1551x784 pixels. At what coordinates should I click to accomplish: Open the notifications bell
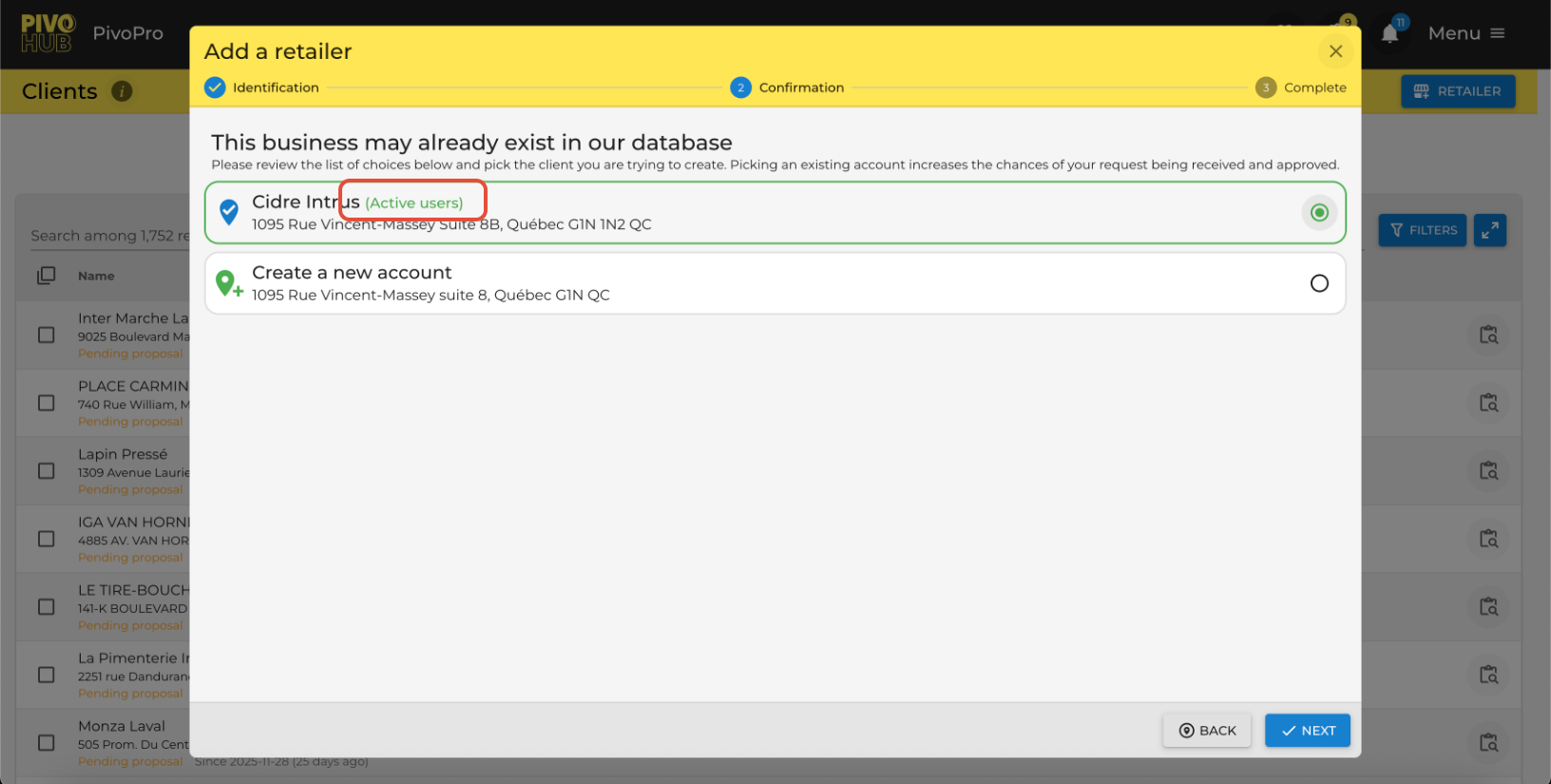point(1389,34)
